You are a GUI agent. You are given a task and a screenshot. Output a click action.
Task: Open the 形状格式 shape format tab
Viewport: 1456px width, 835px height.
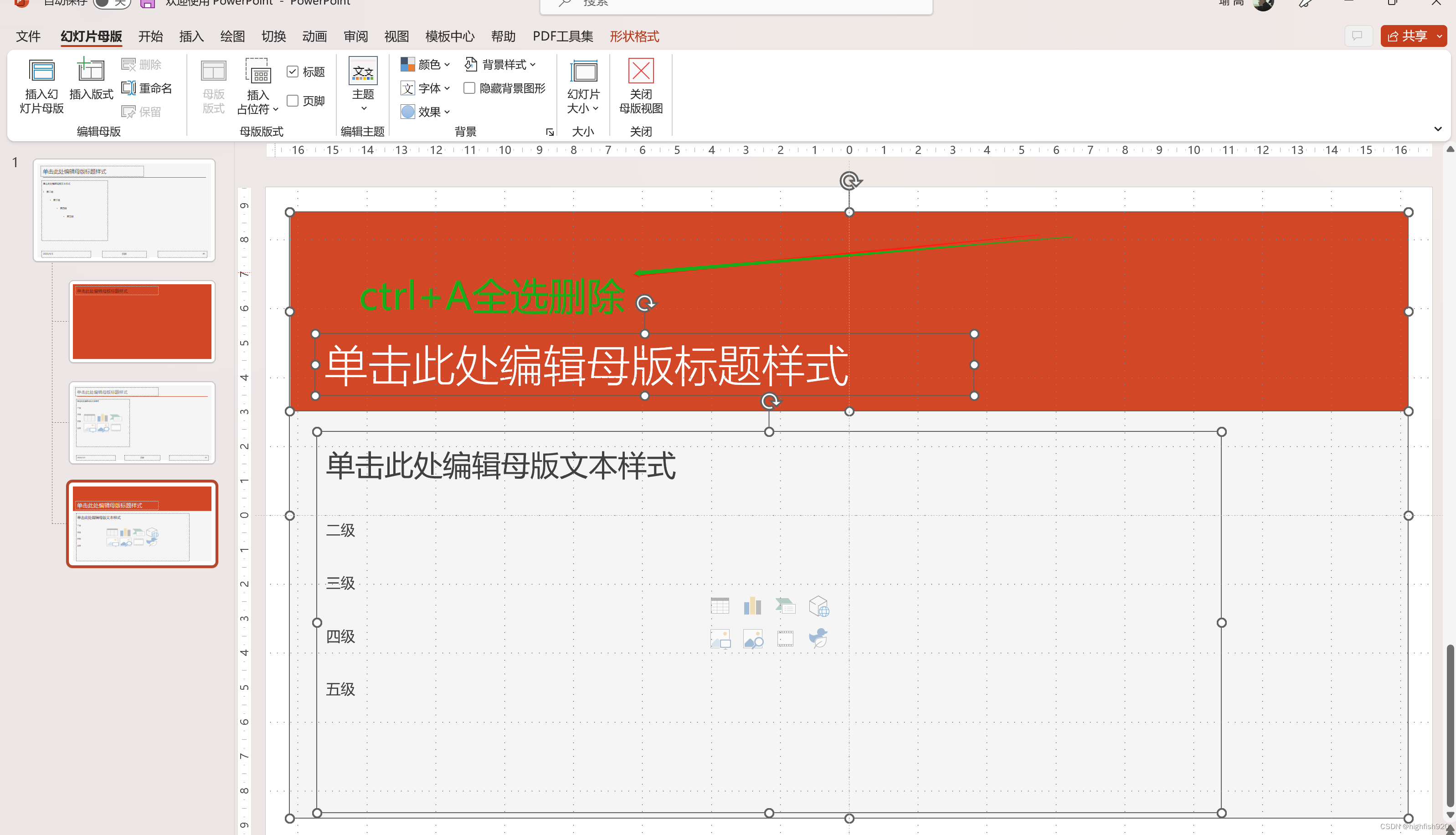pos(634,37)
